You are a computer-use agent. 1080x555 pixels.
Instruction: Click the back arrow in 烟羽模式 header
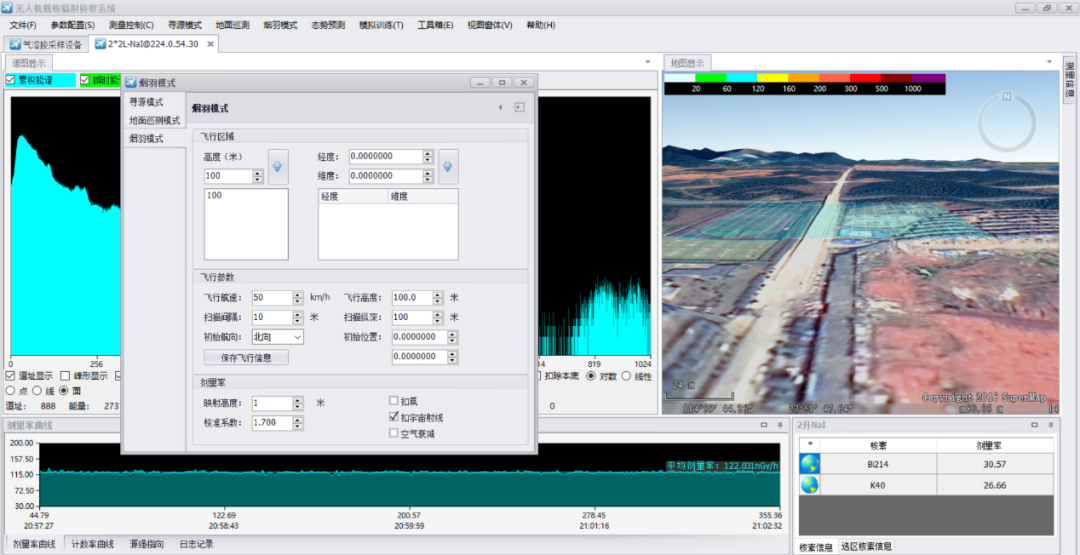pyautogui.click(x=500, y=108)
